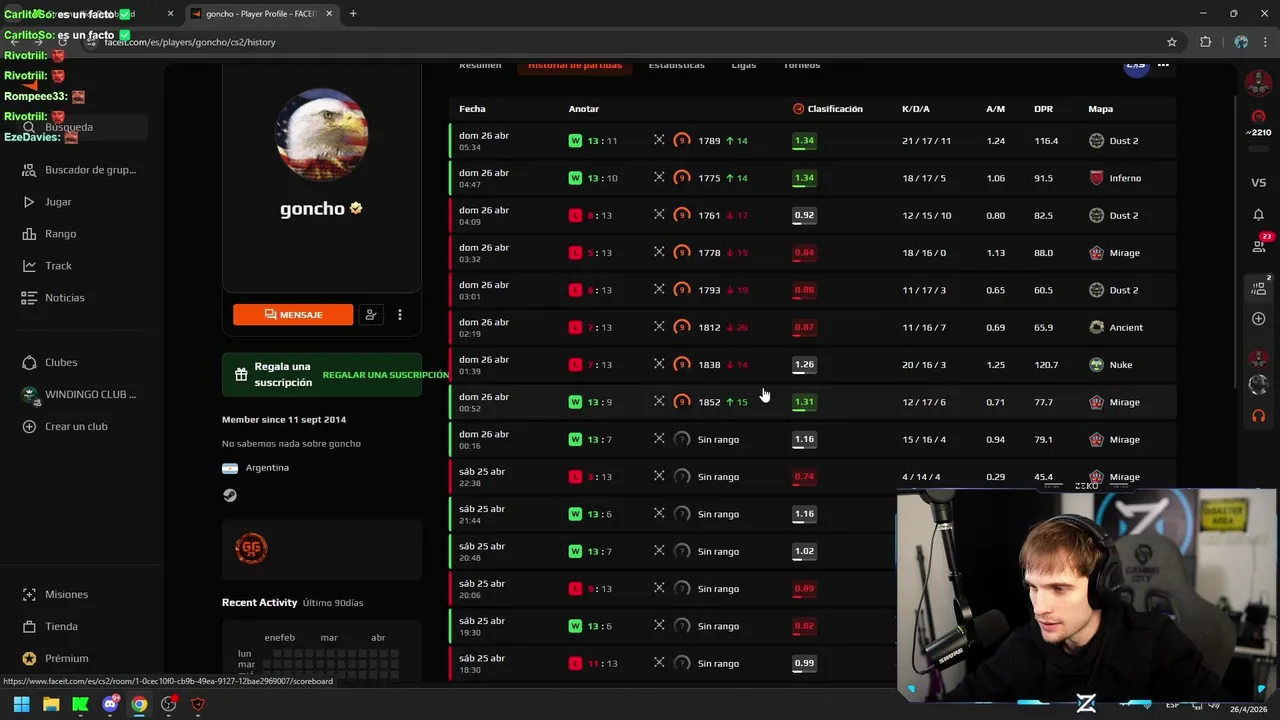
Task: Click REGALAR UNA SUSCRIPCIÓN link
Action: click(385, 375)
